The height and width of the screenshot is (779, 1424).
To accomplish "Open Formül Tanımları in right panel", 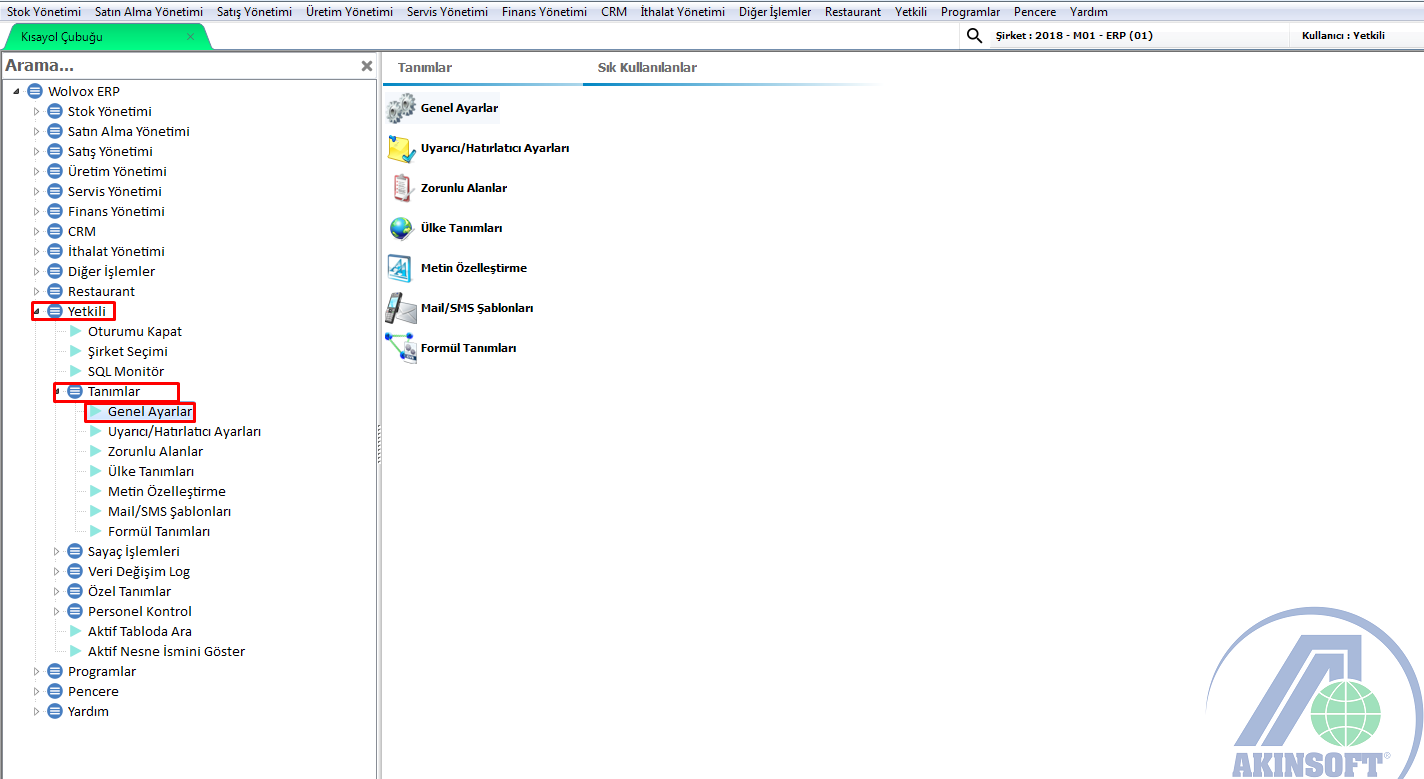I will pyautogui.click(x=468, y=348).
